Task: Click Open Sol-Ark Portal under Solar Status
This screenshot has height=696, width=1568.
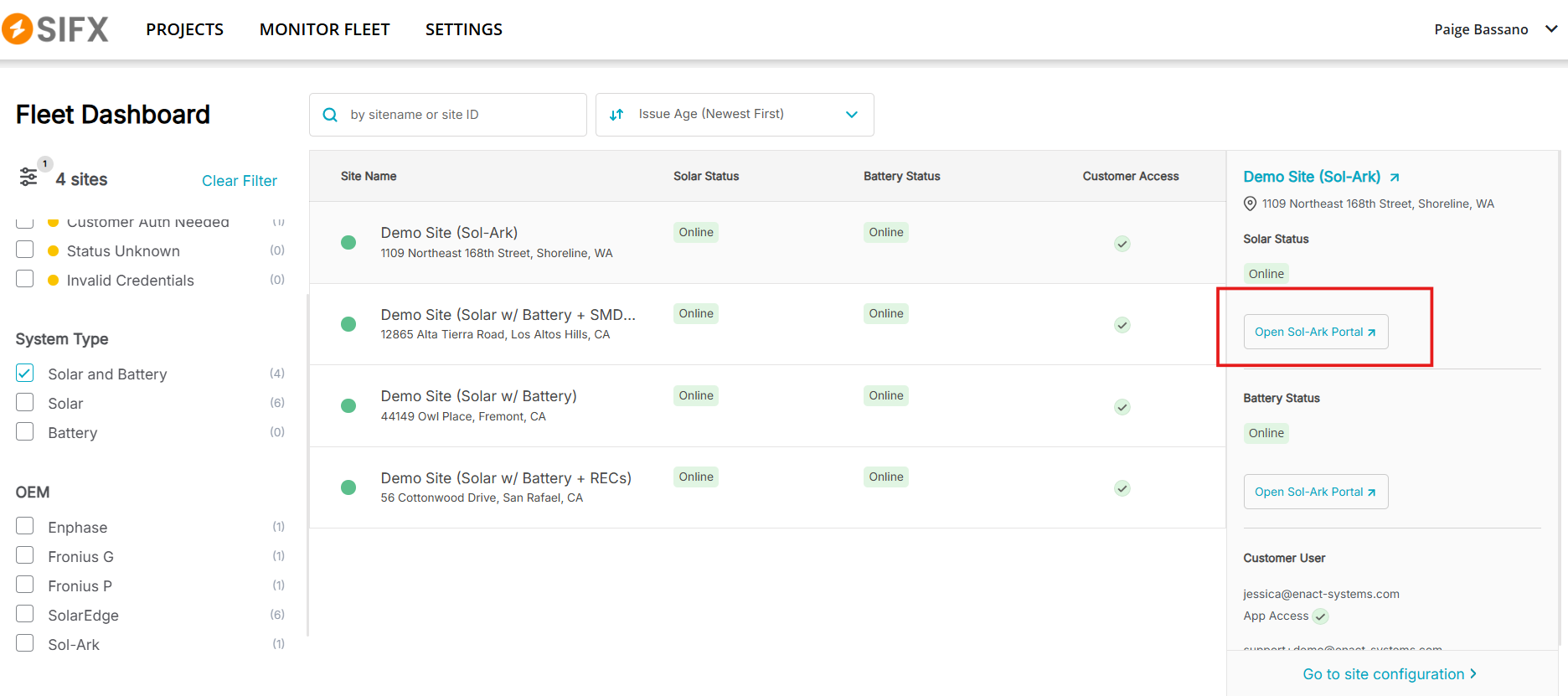Action: [x=1315, y=332]
